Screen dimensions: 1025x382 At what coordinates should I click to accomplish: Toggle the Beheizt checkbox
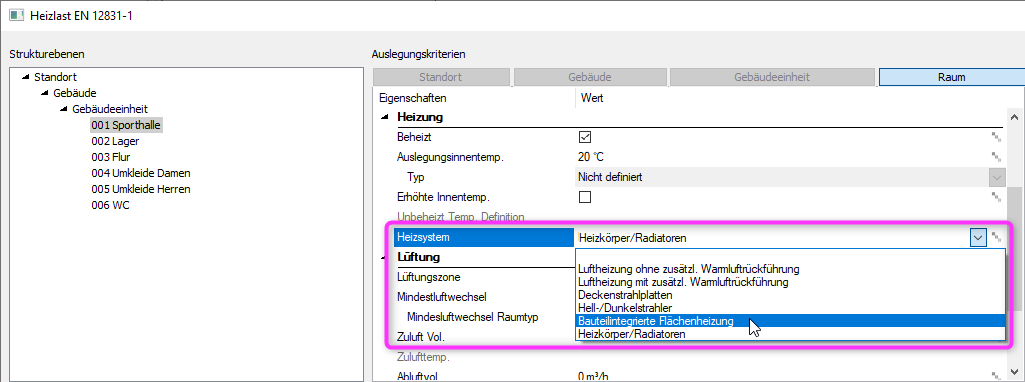[584, 137]
